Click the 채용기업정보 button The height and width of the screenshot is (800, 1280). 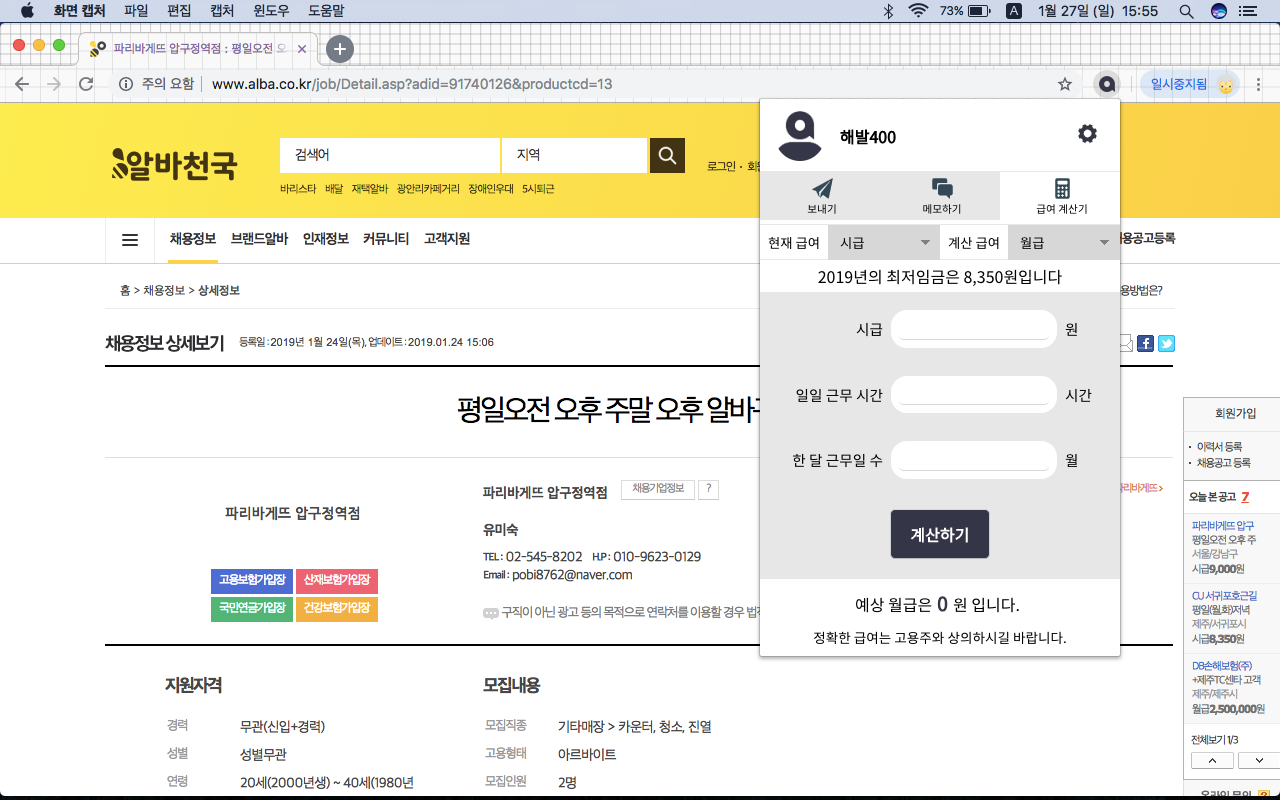(658, 489)
